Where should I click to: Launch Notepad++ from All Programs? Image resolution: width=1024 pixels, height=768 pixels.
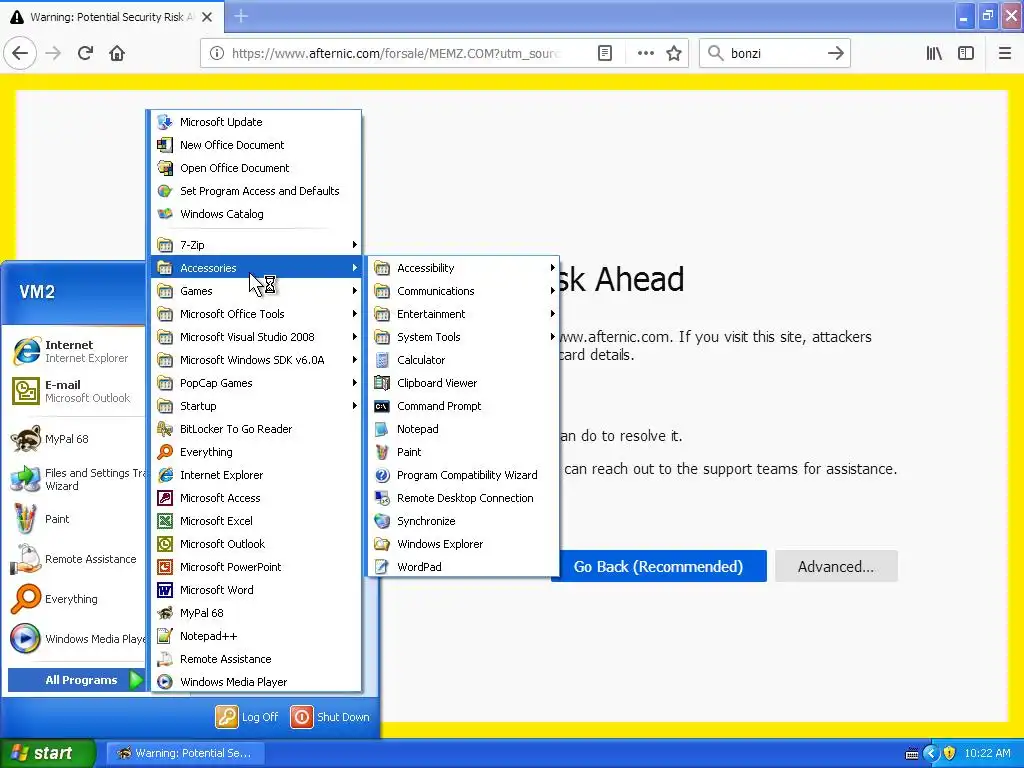(256, 636)
